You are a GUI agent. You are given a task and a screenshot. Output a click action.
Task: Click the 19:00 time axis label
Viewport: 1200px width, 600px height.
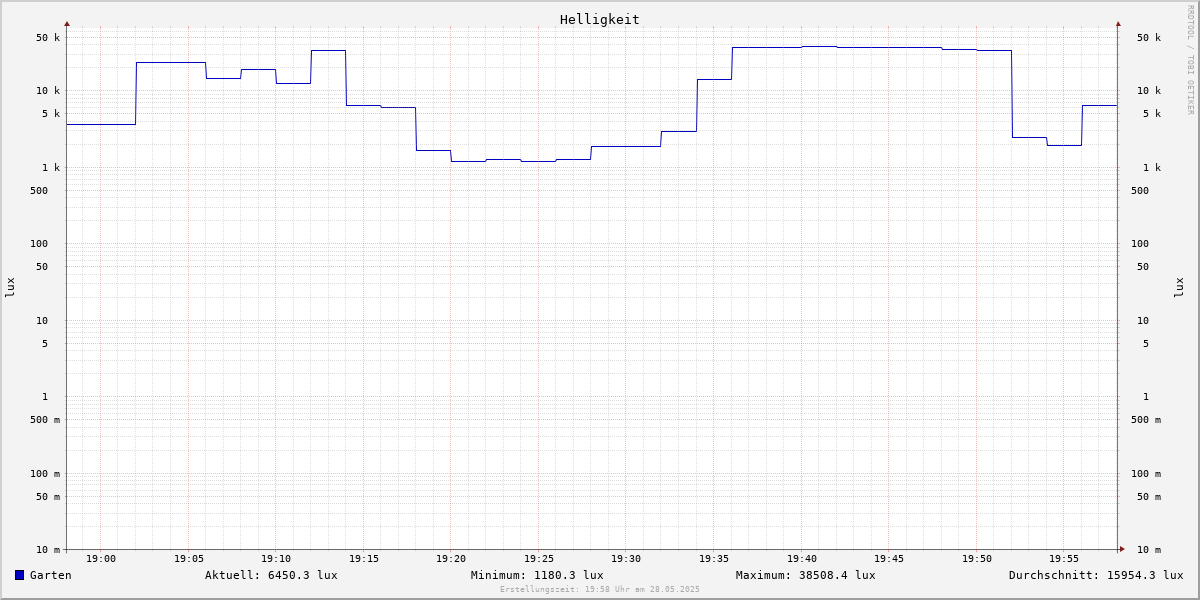(x=101, y=559)
